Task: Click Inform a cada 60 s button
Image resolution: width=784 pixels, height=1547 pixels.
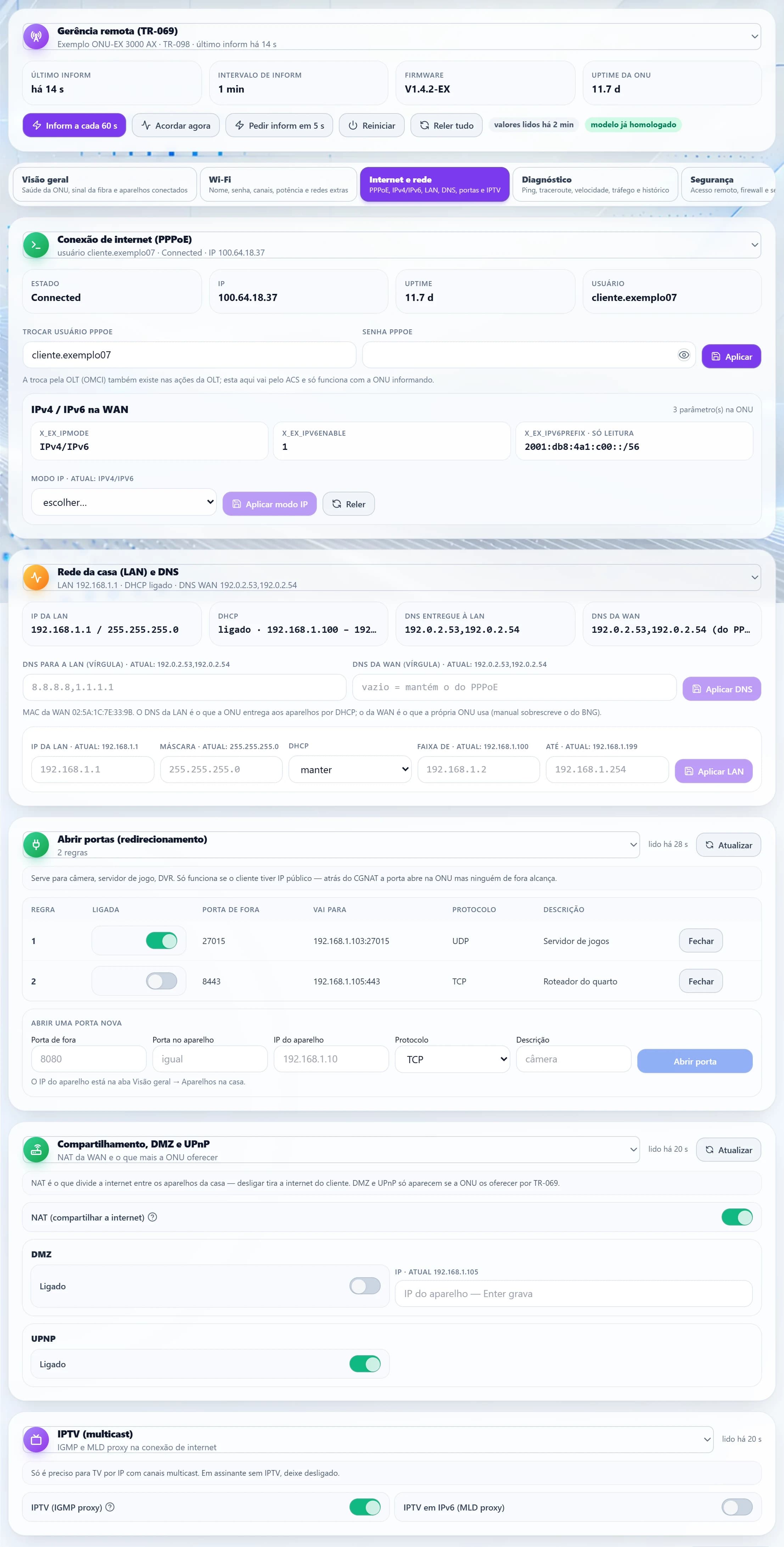Action: tap(74, 125)
